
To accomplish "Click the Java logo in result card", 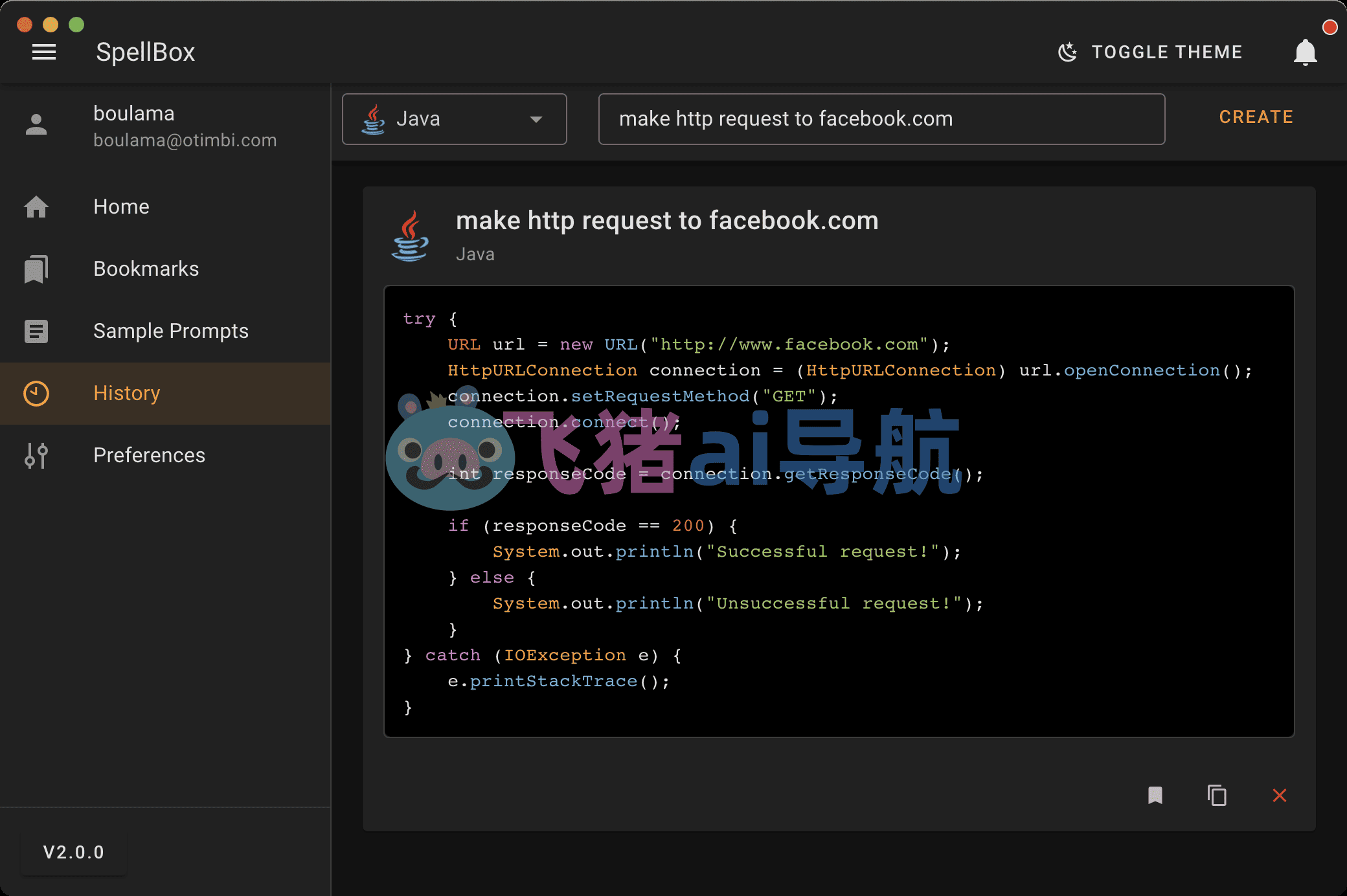I will click(x=410, y=236).
